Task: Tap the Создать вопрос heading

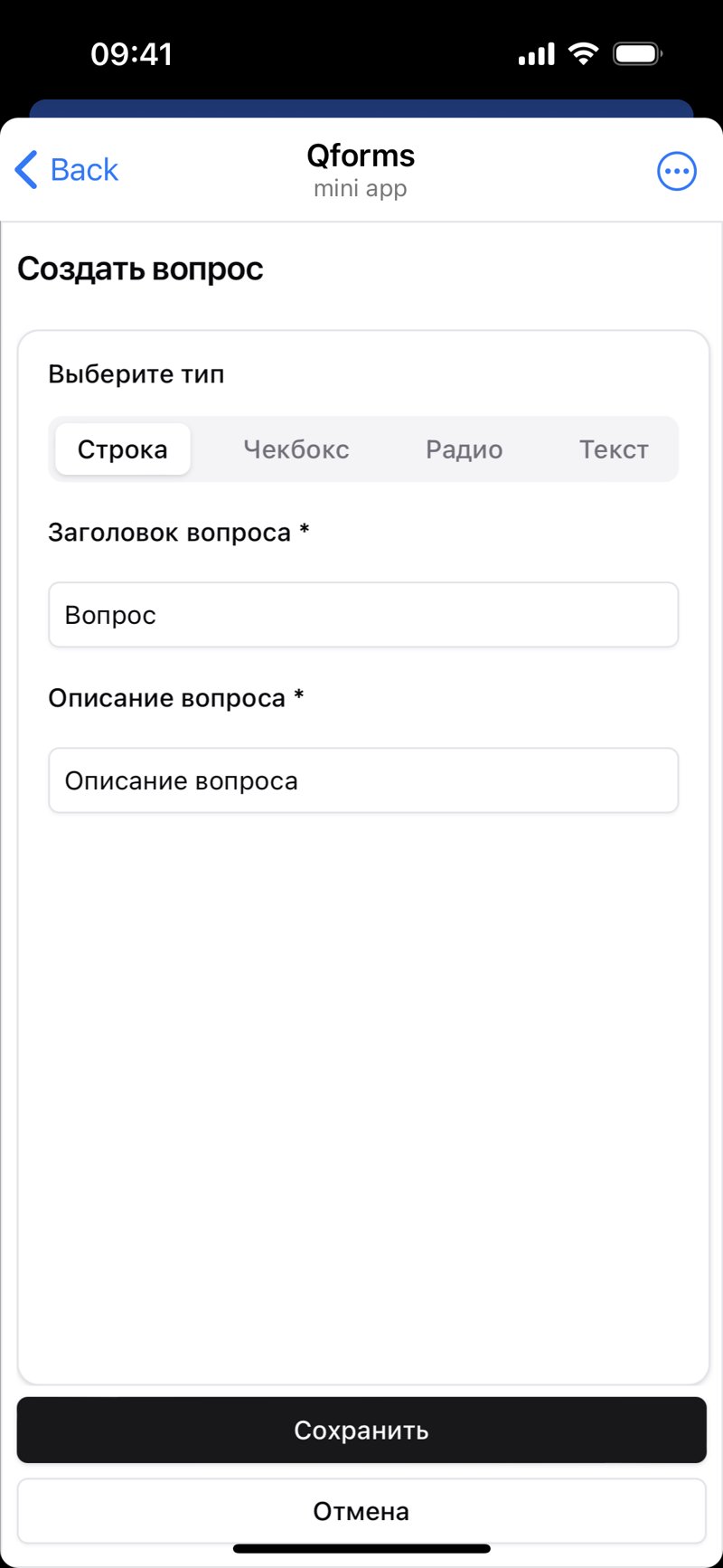Action: click(x=140, y=269)
